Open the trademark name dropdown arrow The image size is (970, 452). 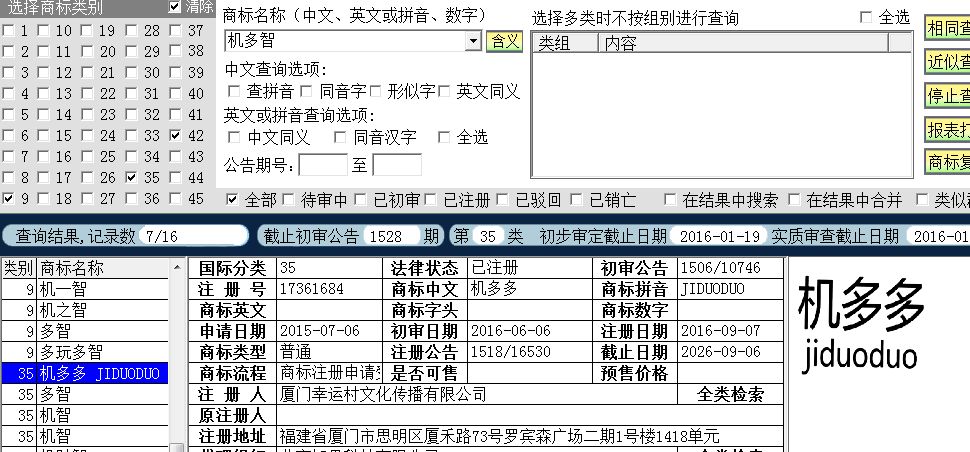pyautogui.click(x=474, y=41)
